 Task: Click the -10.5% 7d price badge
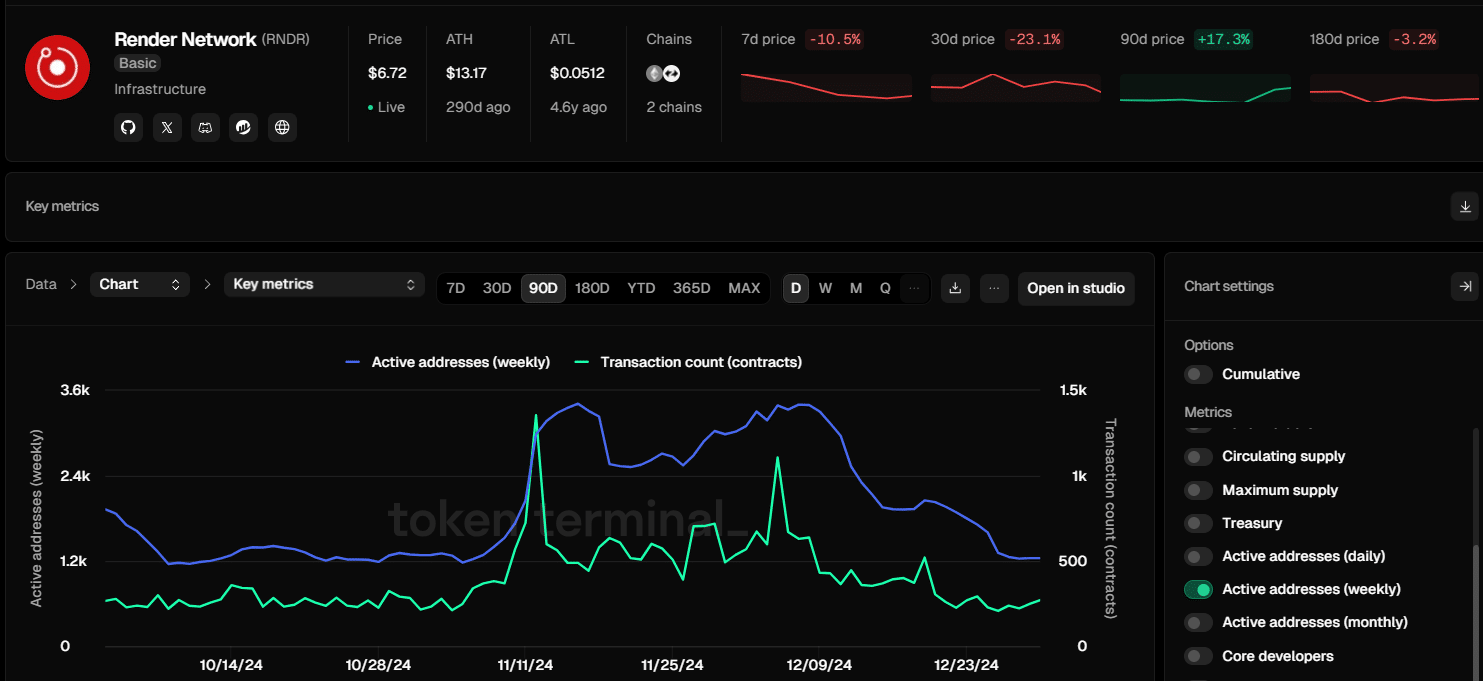click(834, 39)
